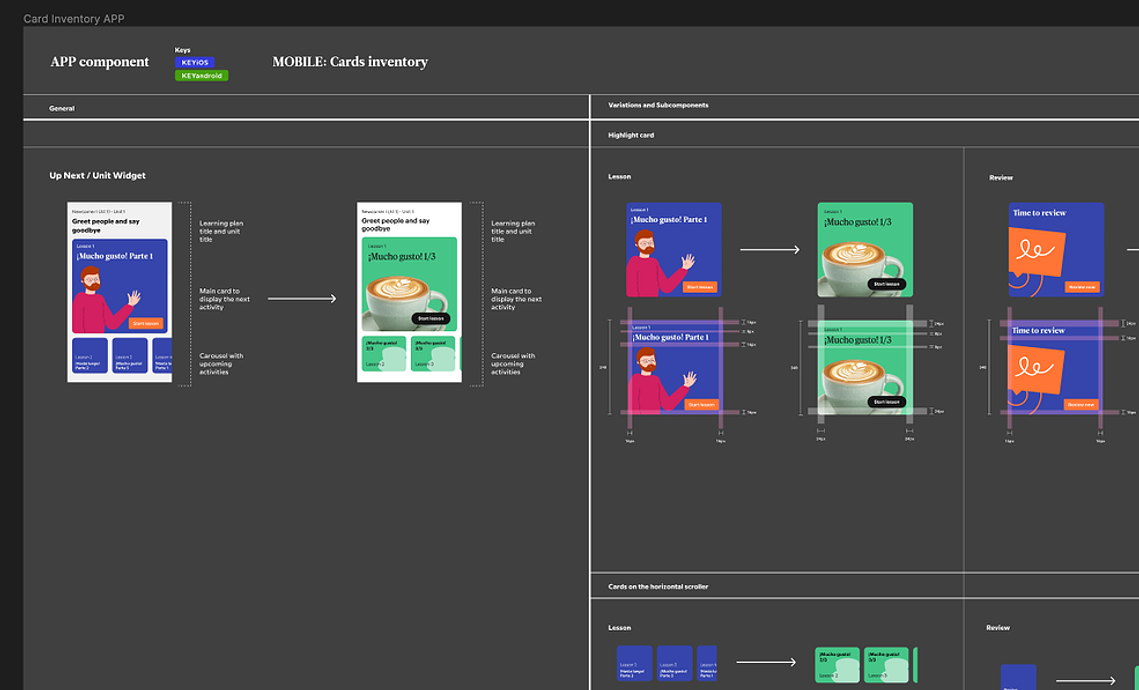1139x690 pixels.
Task: Click the Card Inventory APP frame title
Action: point(73,19)
